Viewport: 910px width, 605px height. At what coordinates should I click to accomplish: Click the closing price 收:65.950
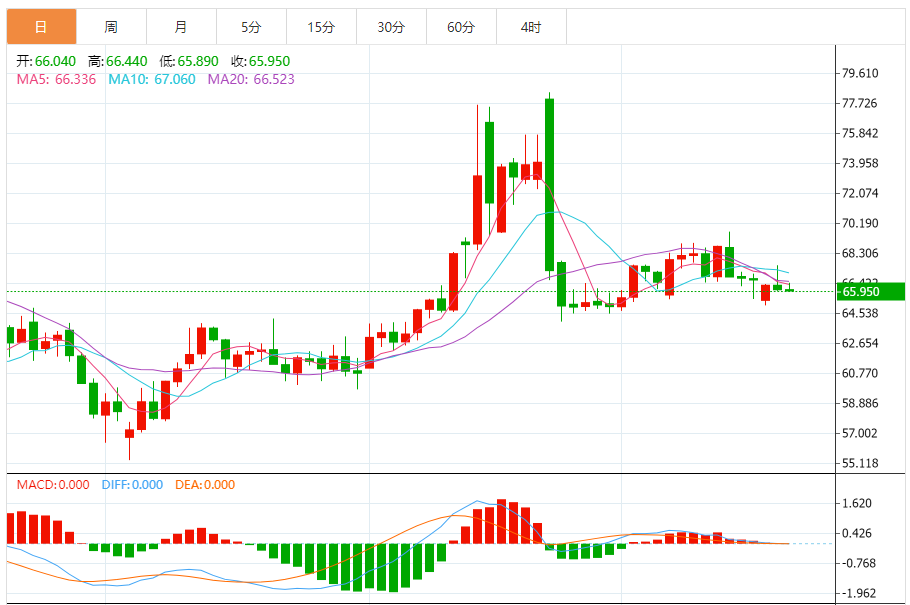261,61
